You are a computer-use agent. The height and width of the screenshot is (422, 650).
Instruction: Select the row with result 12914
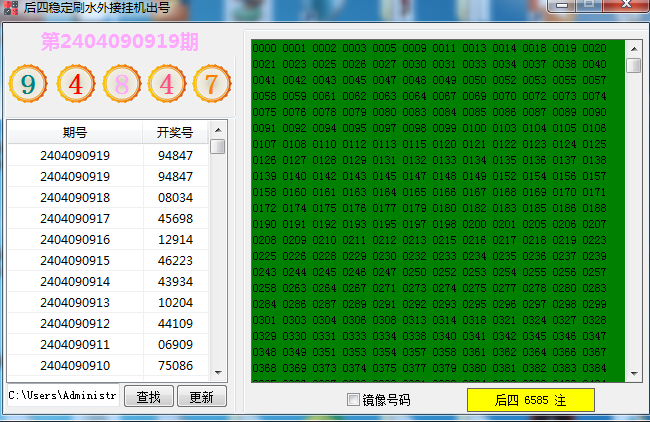(x=175, y=240)
